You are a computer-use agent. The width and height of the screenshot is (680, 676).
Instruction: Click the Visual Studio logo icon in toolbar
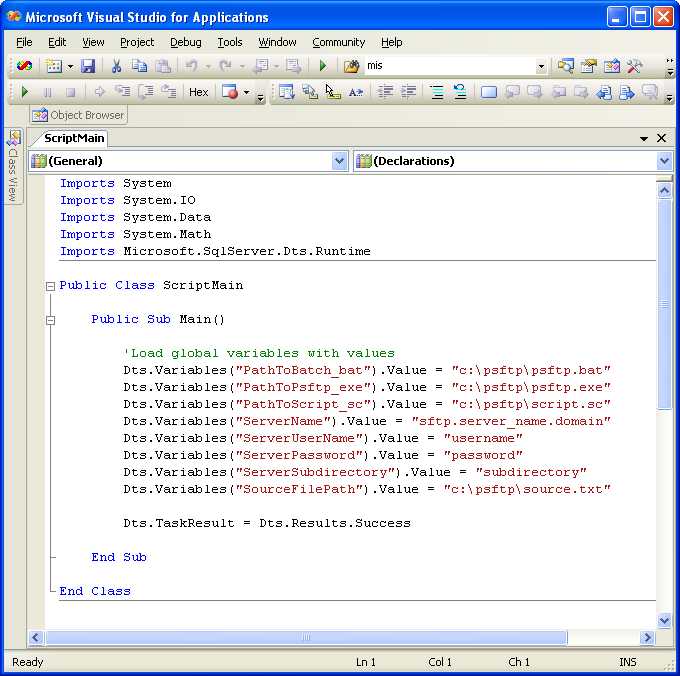coord(24,66)
